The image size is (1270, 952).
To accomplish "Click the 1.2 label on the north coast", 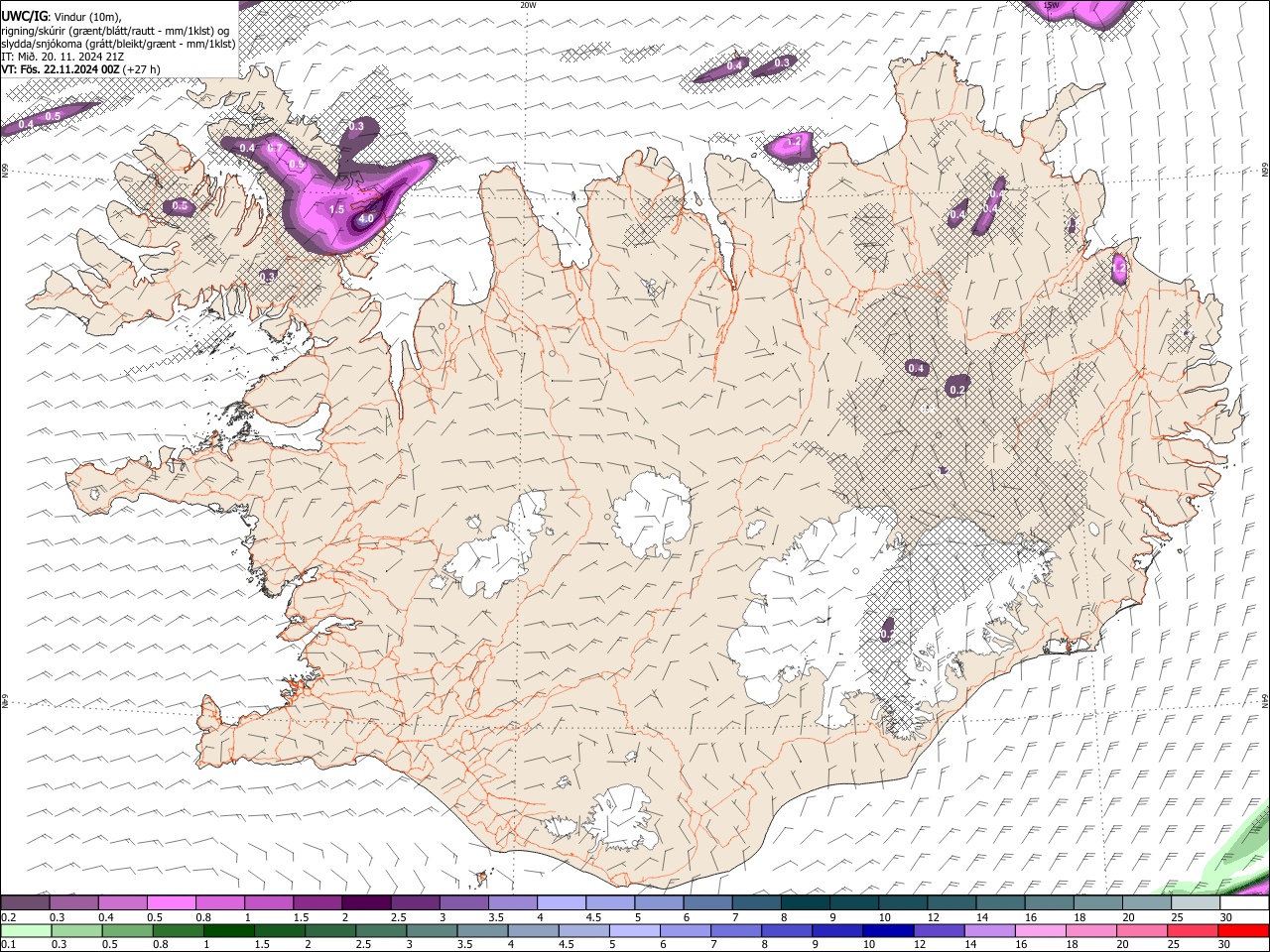I will [794, 142].
